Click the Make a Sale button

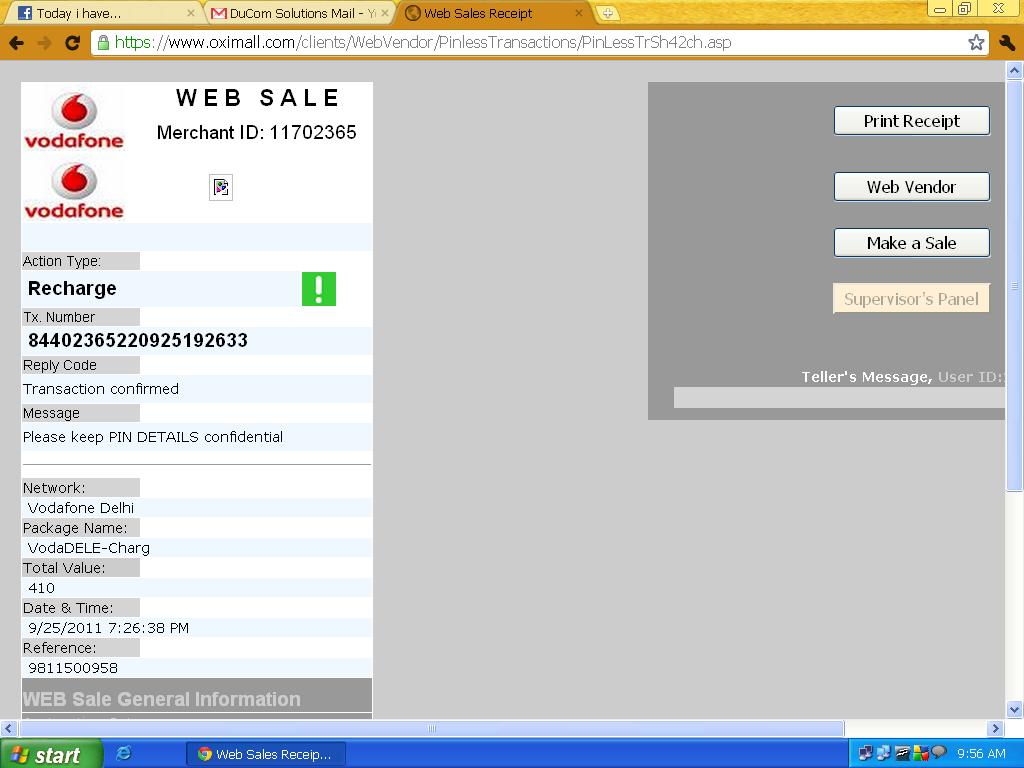[x=912, y=243]
